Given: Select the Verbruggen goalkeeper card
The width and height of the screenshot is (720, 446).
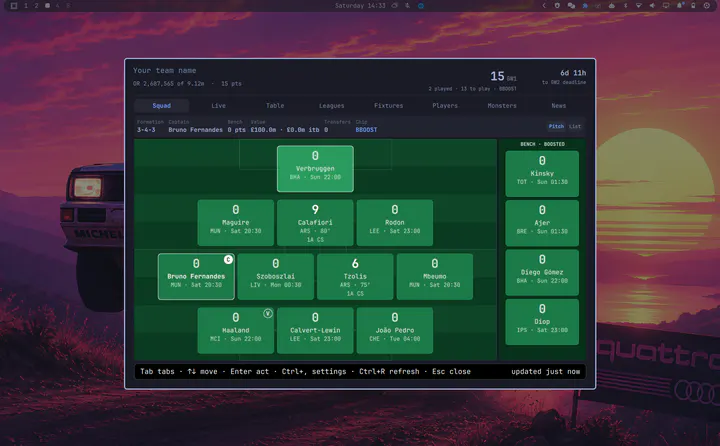Looking at the screenshot, I should click(x=315, y=169).
